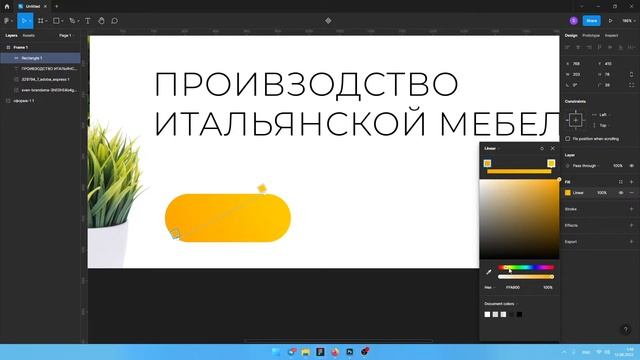Open Windows Start menu on taskbar

(276, 352)
